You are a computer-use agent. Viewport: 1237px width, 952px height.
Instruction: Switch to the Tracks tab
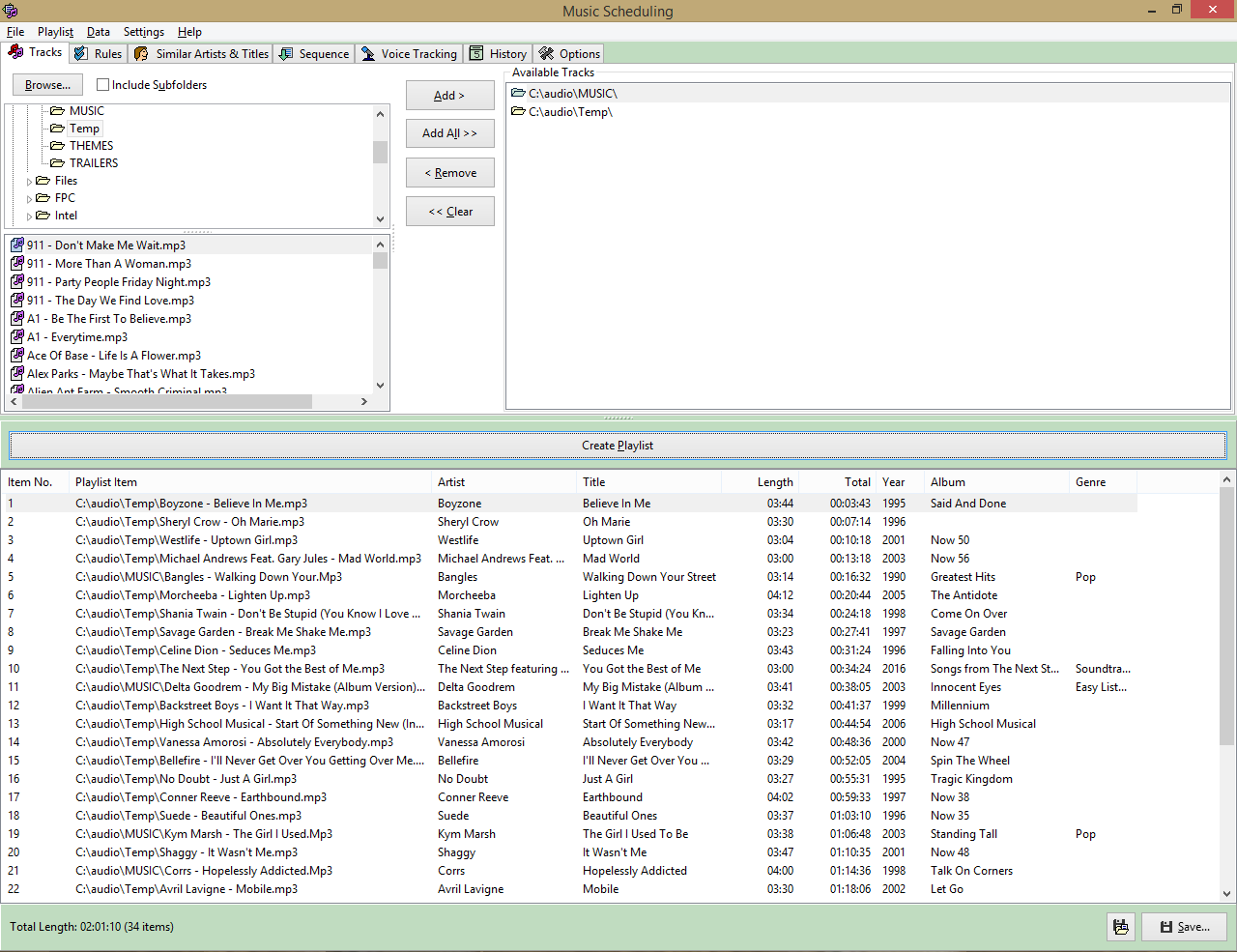pyautogui.click(x=35, y=52)
